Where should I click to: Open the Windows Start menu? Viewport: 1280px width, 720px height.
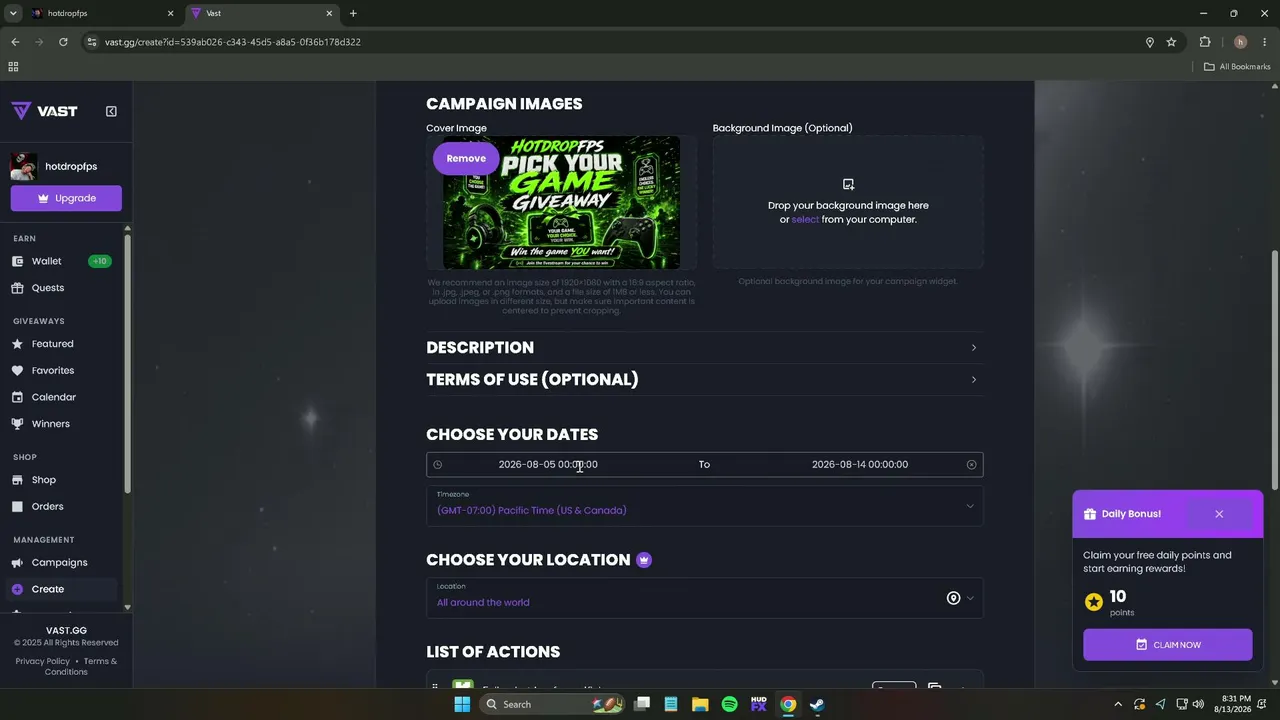[462, 704]
